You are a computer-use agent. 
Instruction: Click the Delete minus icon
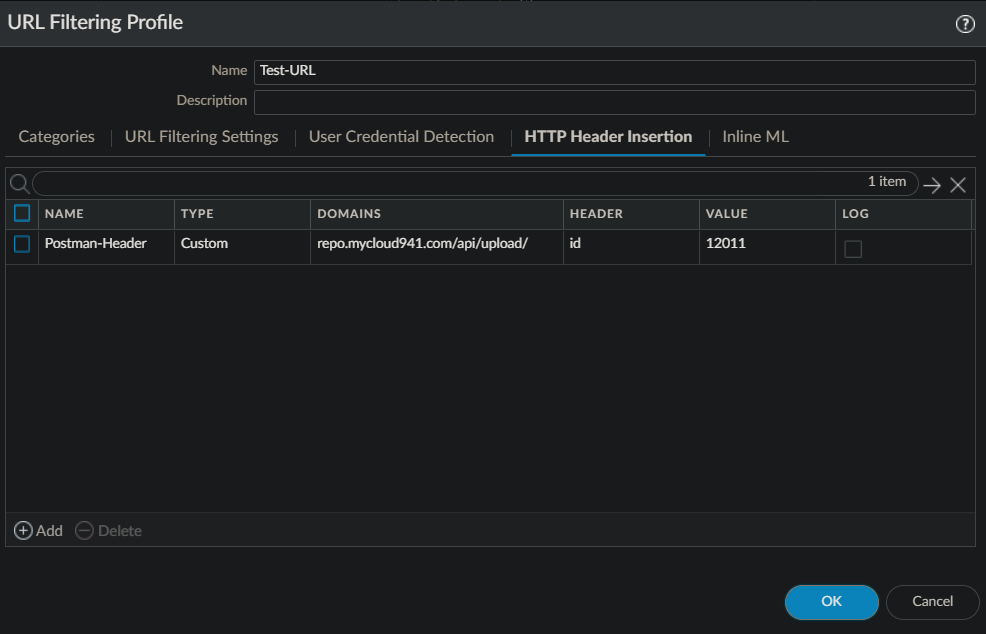(x=84, y=530)
